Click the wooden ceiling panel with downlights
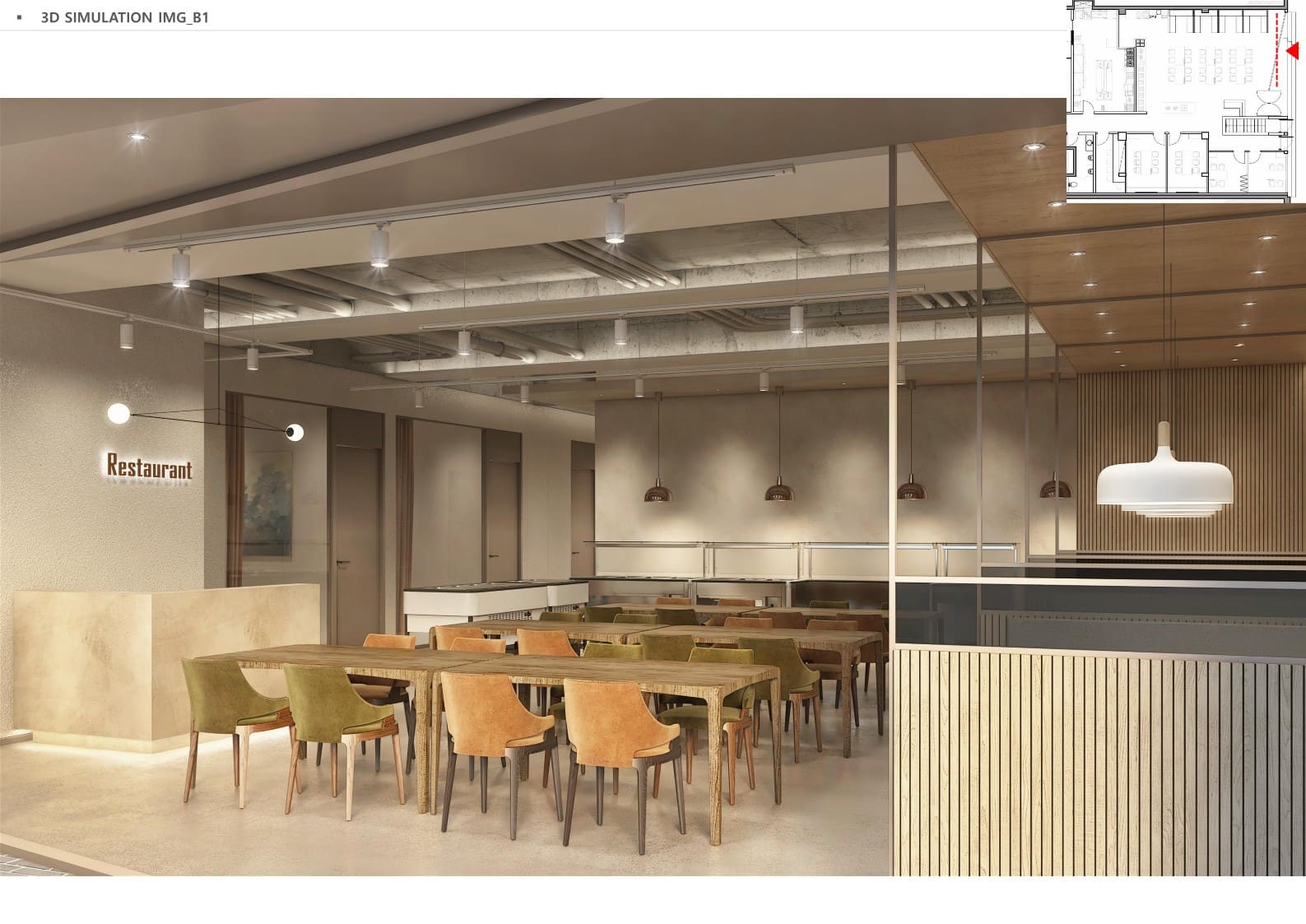This screenshot has height=924, width=1306. tap(1152, 272)
